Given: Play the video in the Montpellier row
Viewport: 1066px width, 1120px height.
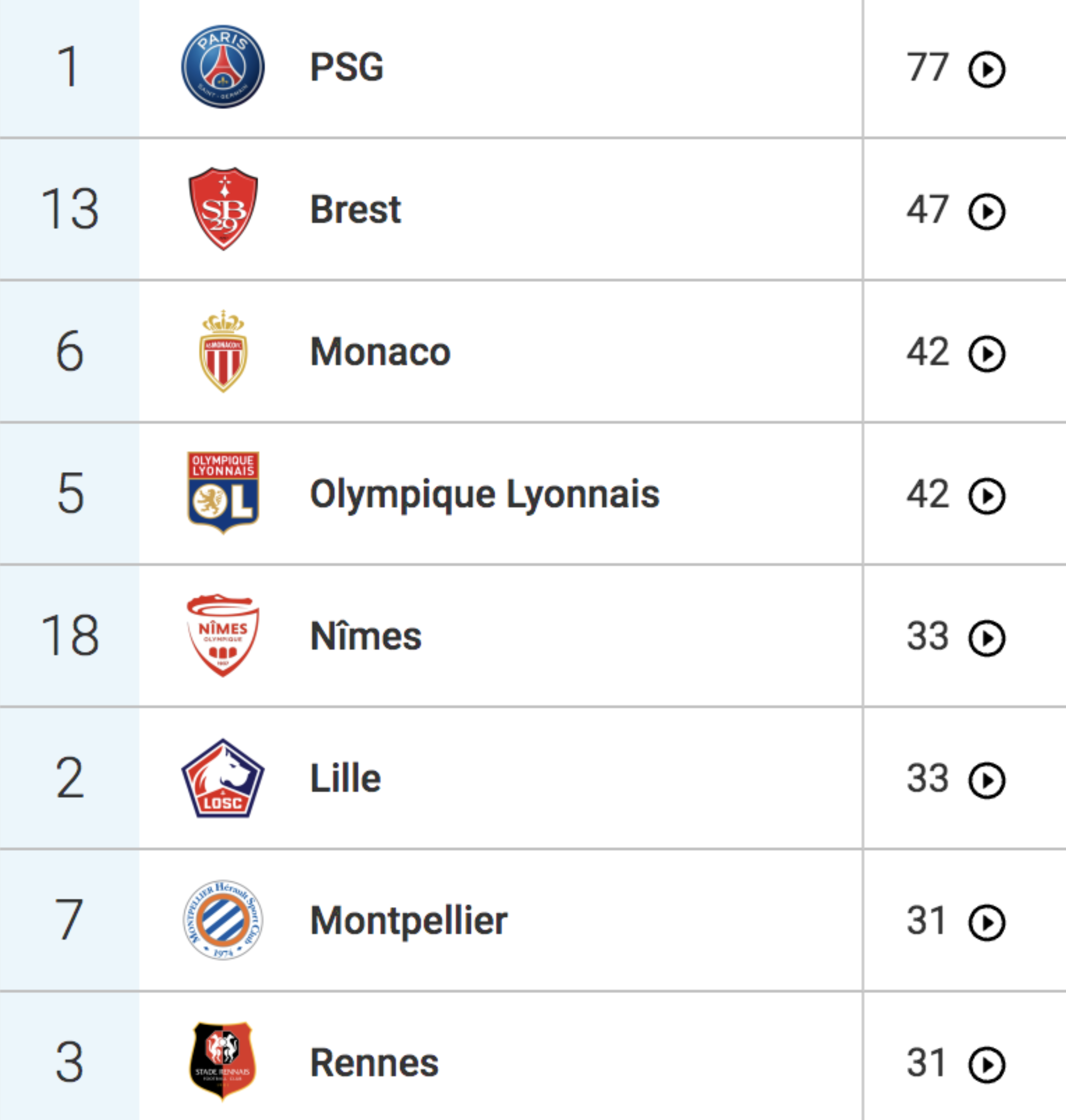Looking at the screenshot, I should click(x=987, y=923).
